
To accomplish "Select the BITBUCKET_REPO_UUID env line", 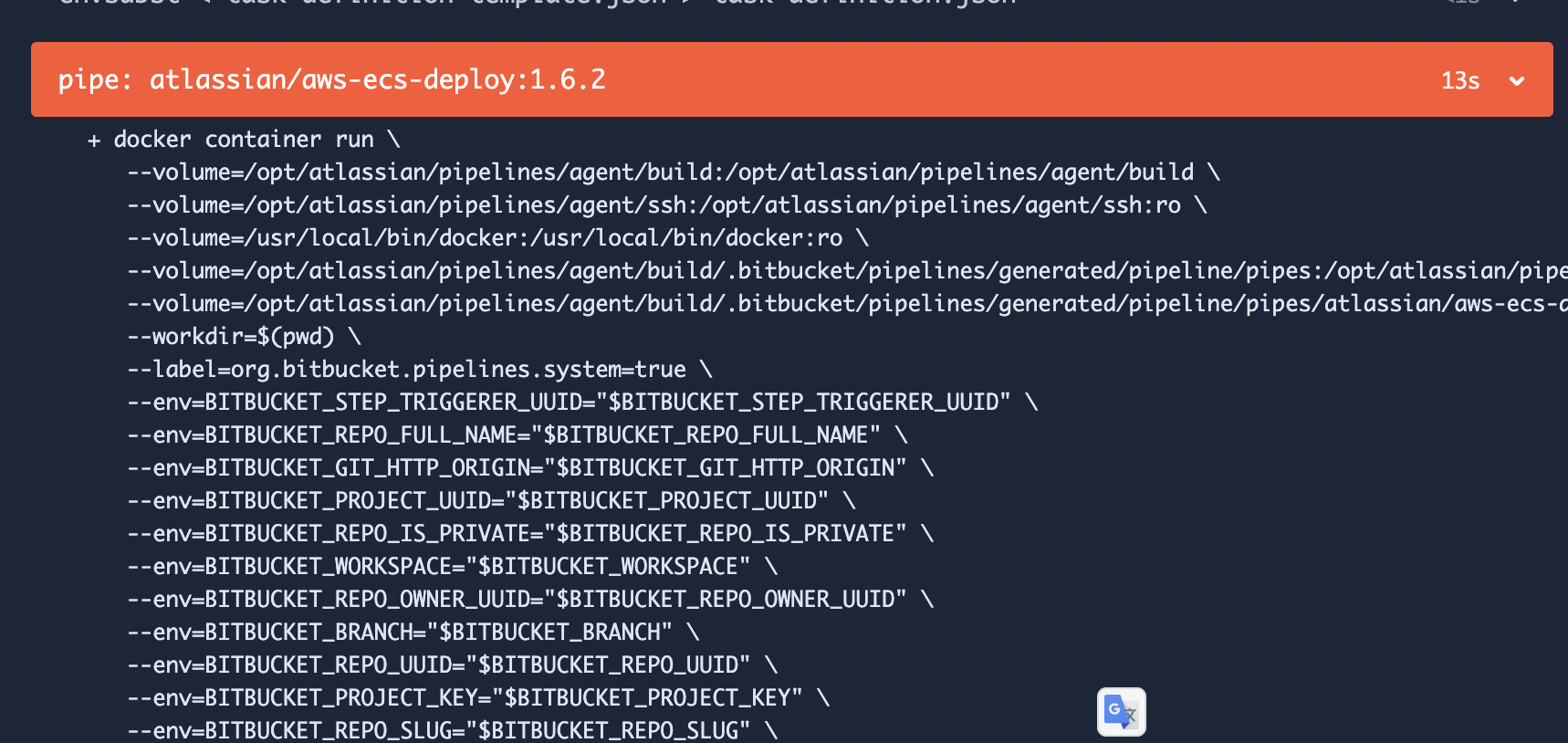I will click(453, 665).
